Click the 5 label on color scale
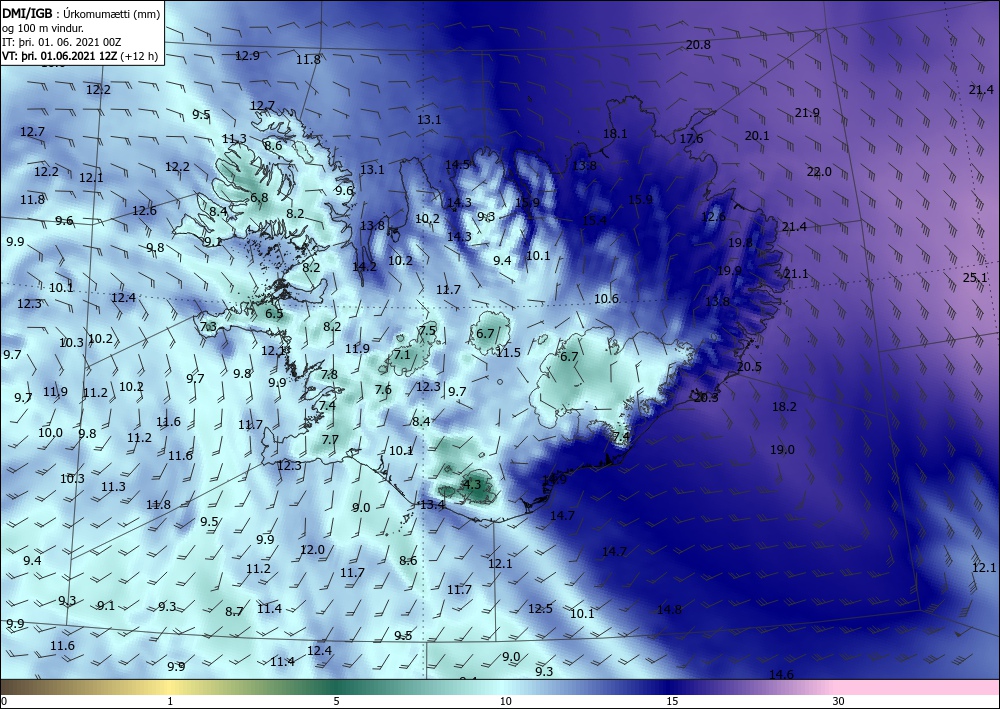 (x=336, y=701)
